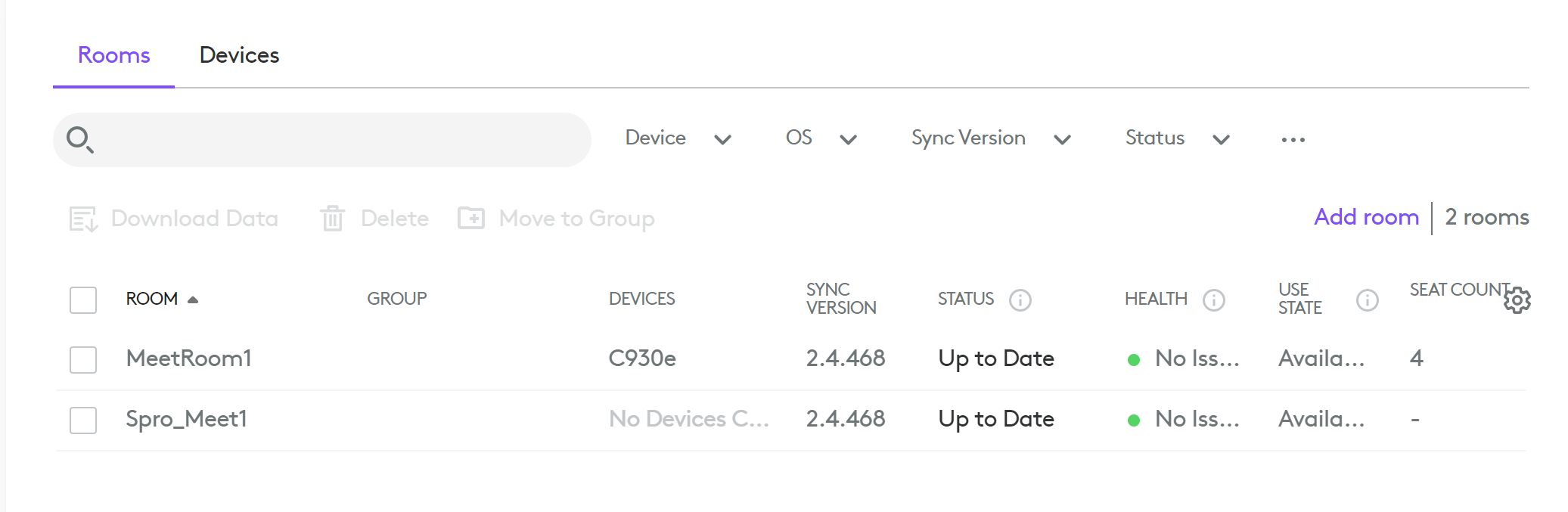This screenshot has width=1568, height=512.
Task: Switch to the Devices tab
Action: 239,55
